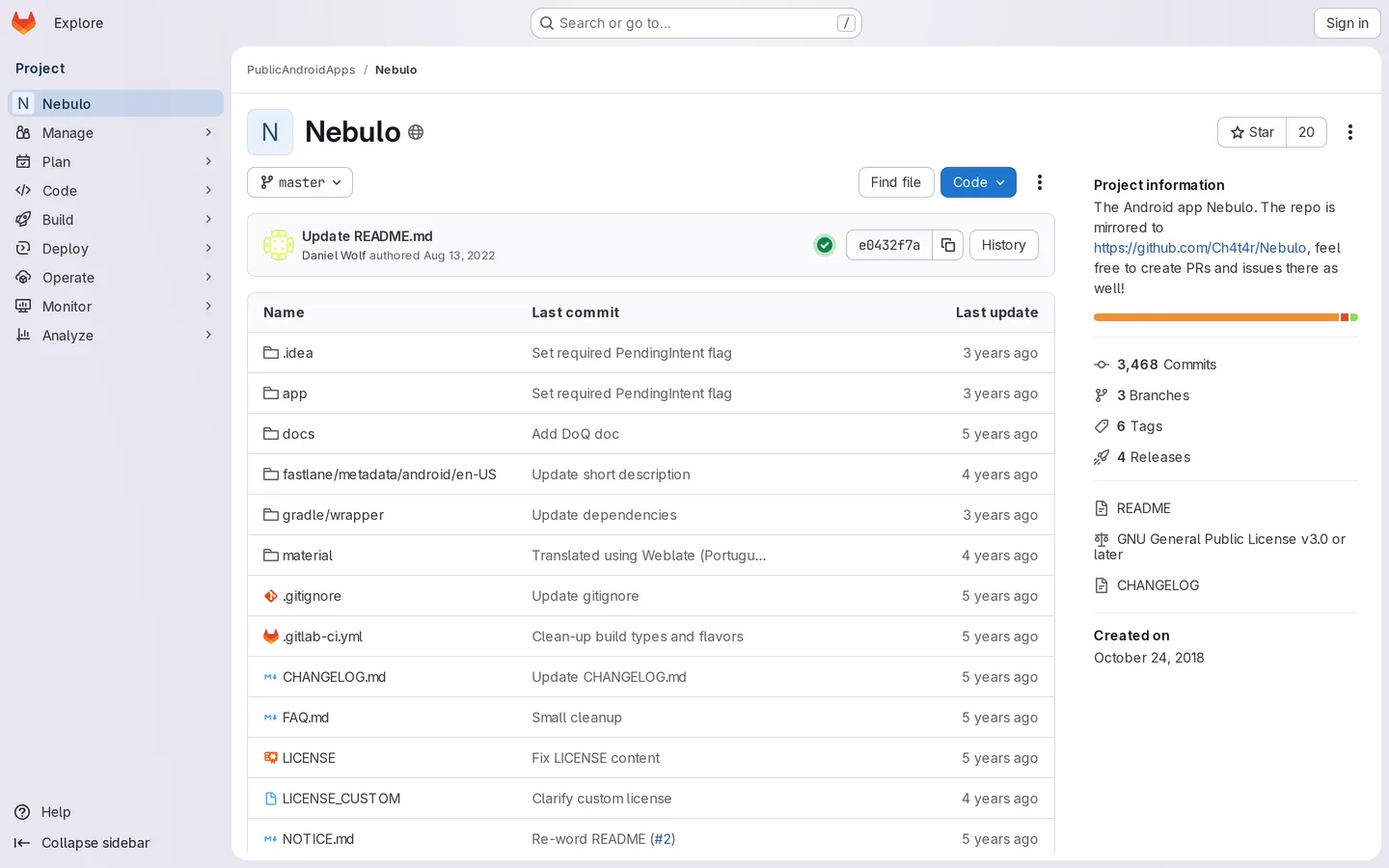Open the project actions kebab menu near Star
Viewport: 1389px width, 868px height.
(1350, 132)
